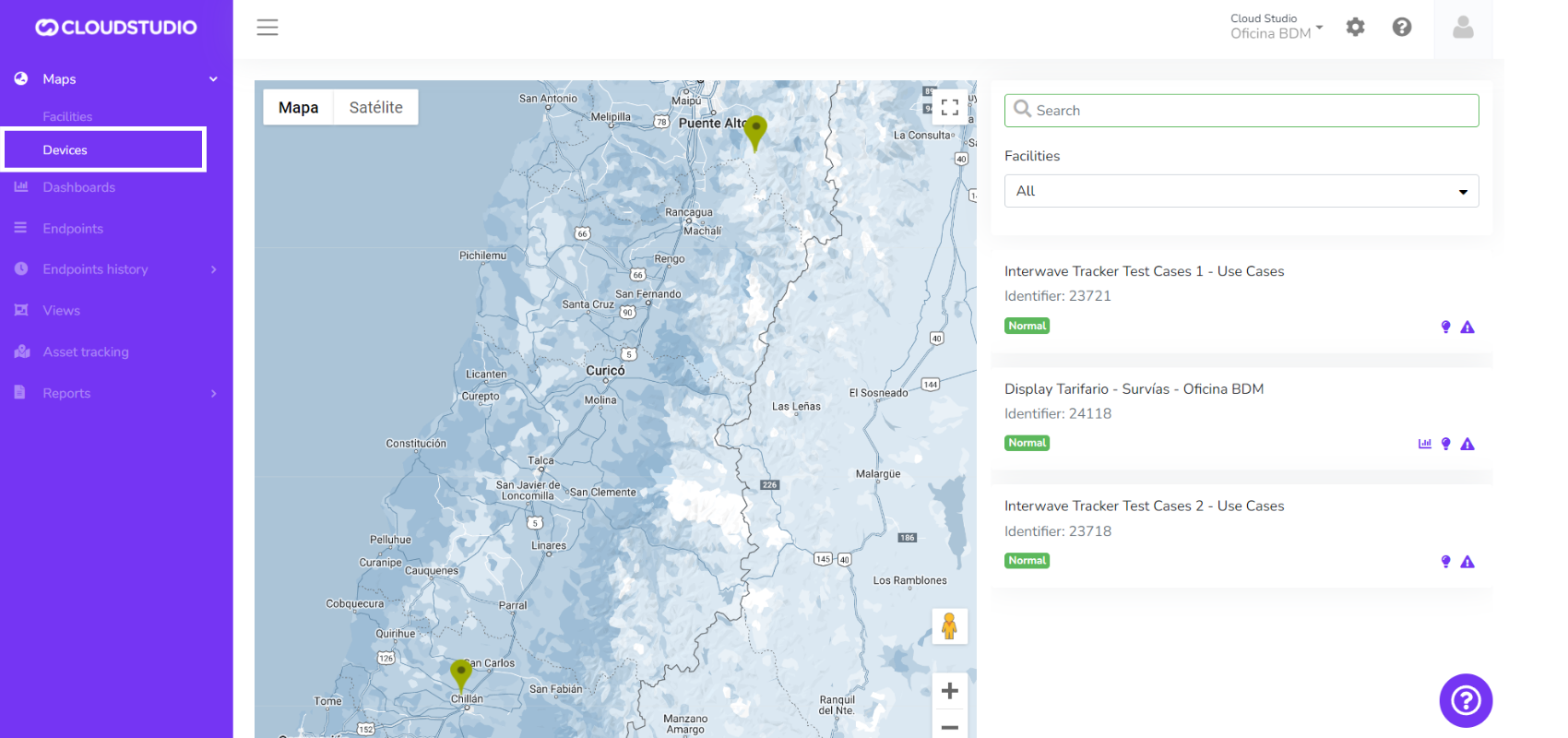Click alert triangle for Interwave Tracker 1
The height and width of the screenshot is (738, 1568).
pos(1467,327)
